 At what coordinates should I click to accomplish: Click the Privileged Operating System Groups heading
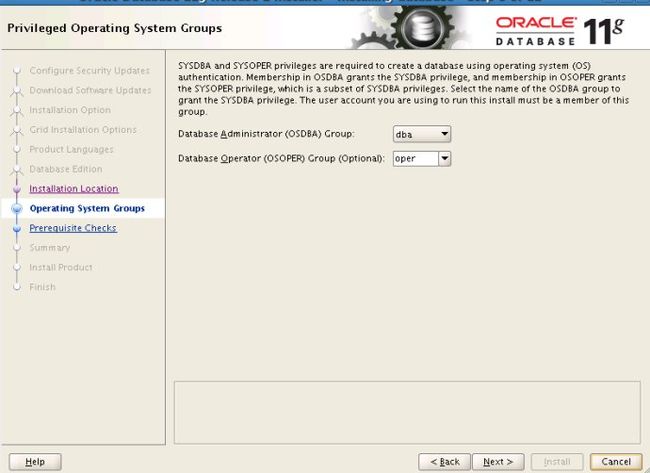coord(114,28)
